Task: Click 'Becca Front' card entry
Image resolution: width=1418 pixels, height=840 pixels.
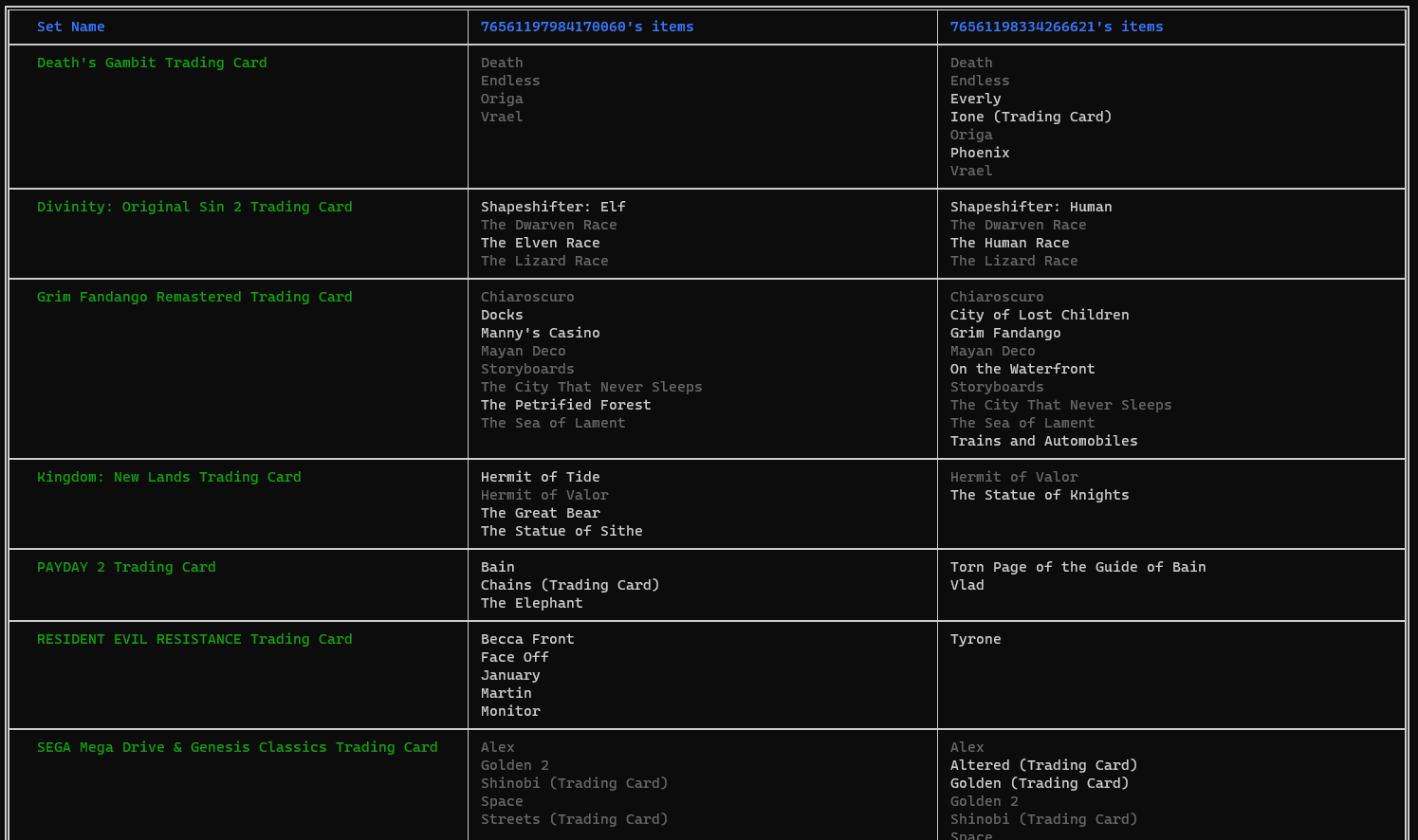Action: (x=527, y=639)
